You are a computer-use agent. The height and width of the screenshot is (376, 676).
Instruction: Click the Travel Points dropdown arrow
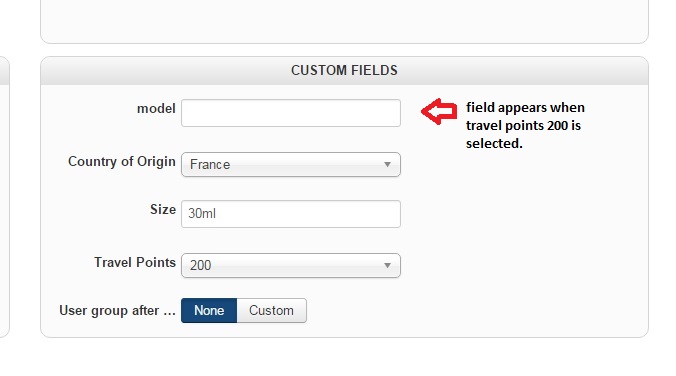point(387,265)
